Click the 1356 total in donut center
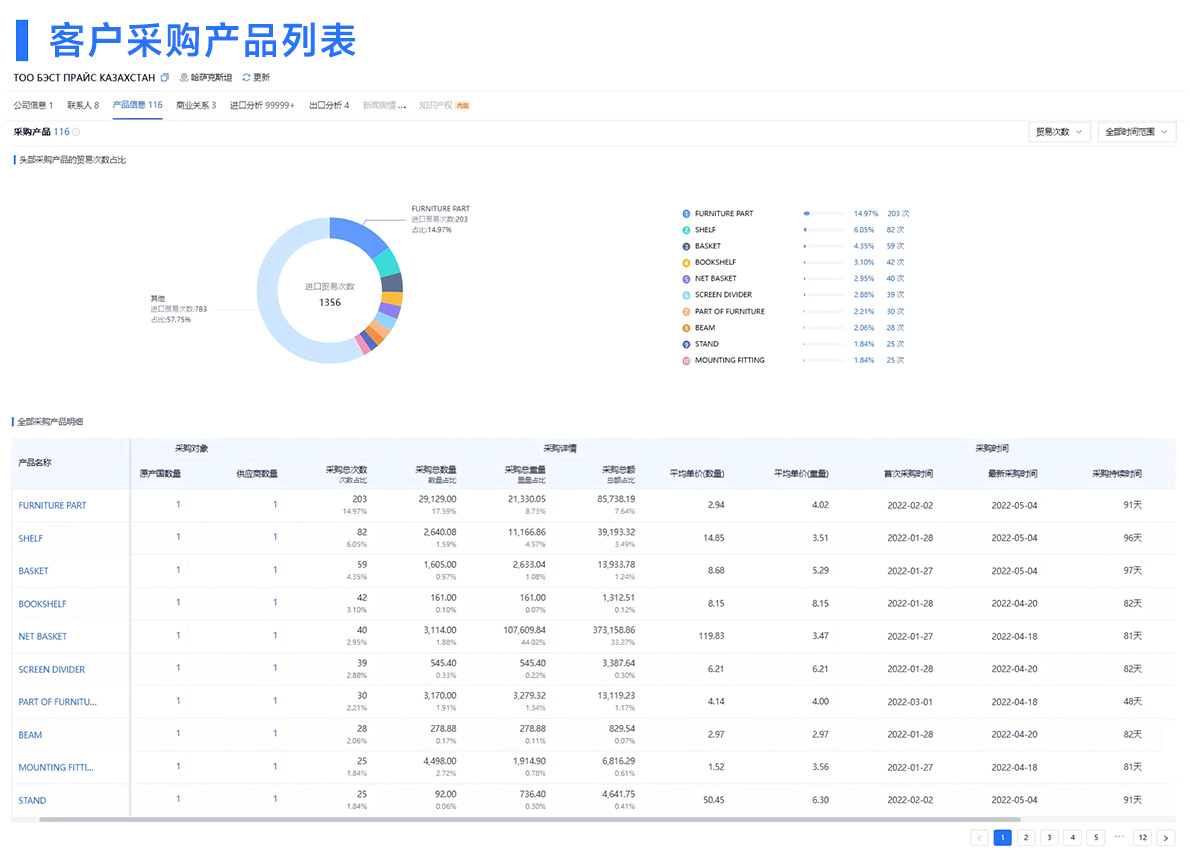The image size is (1190, 853). [x=330, y=303]
